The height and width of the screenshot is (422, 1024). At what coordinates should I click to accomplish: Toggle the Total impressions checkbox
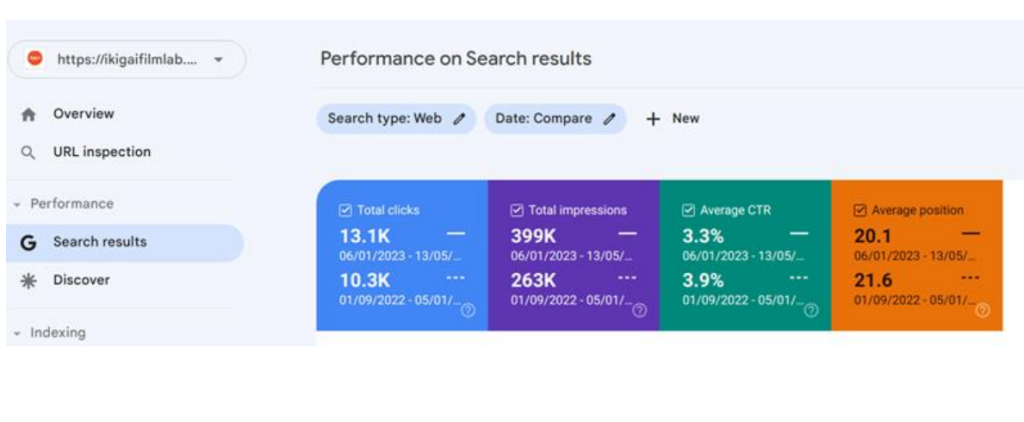(x=516, y=211)
